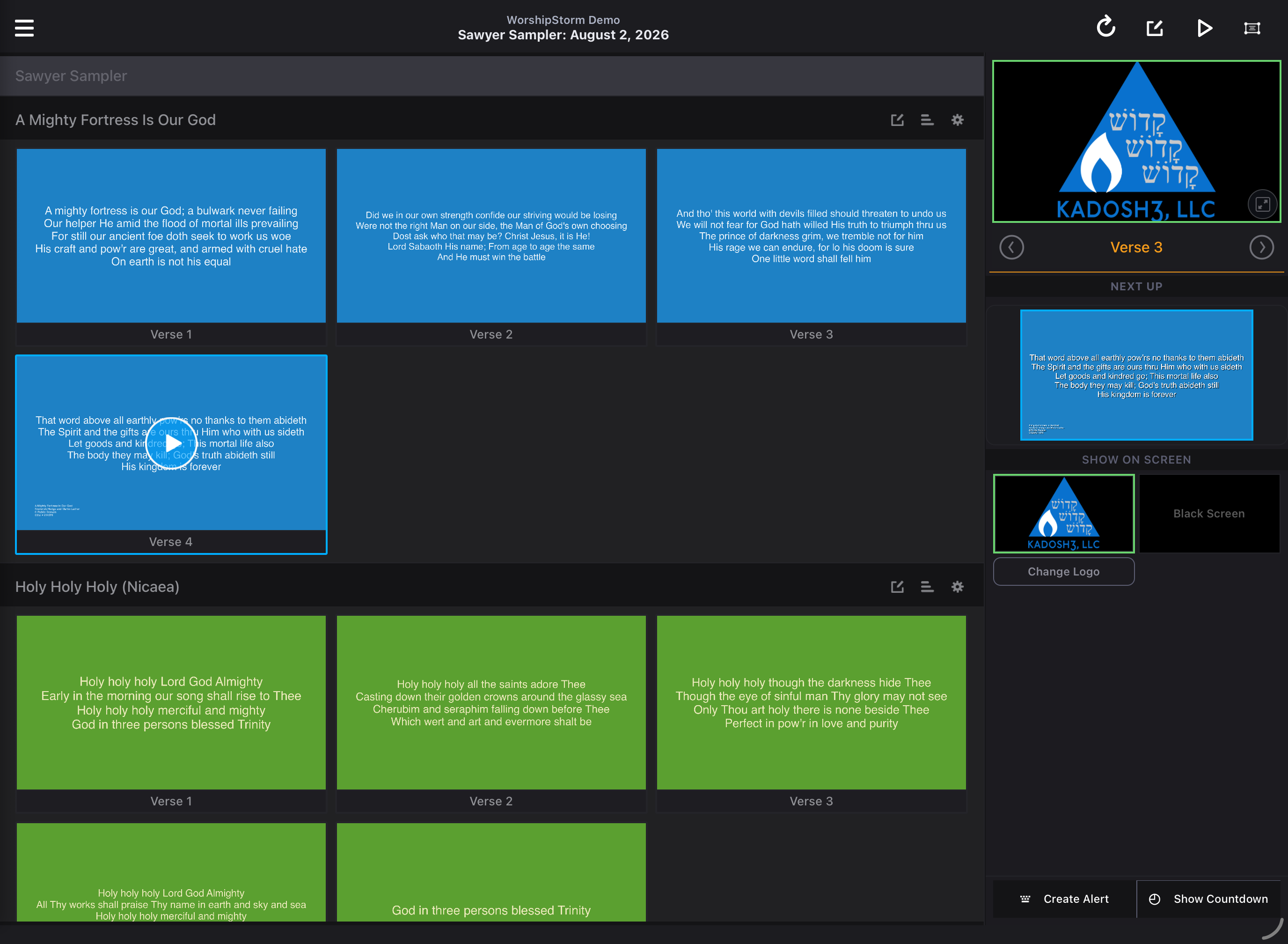Edit A Mighty Fortress Is Our God song
The image size is (1288, 944).
pyautogui.click(x=897, y=120)
